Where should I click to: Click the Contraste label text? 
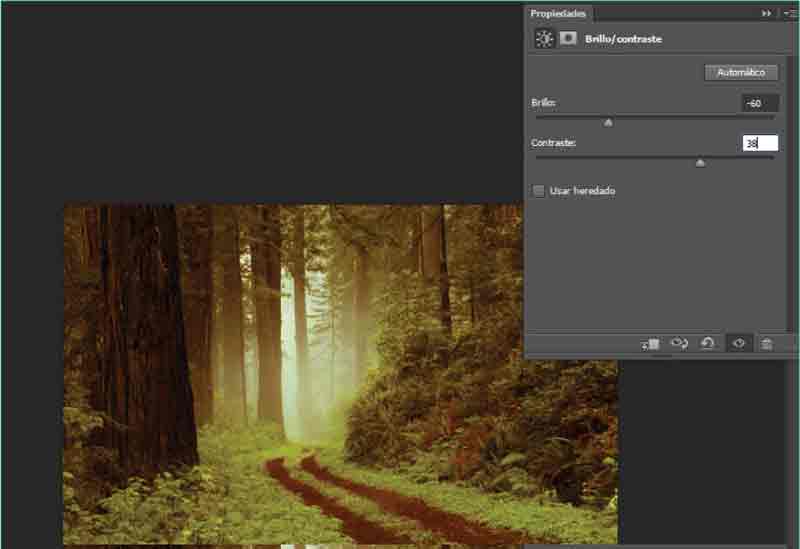click(553, 143)
